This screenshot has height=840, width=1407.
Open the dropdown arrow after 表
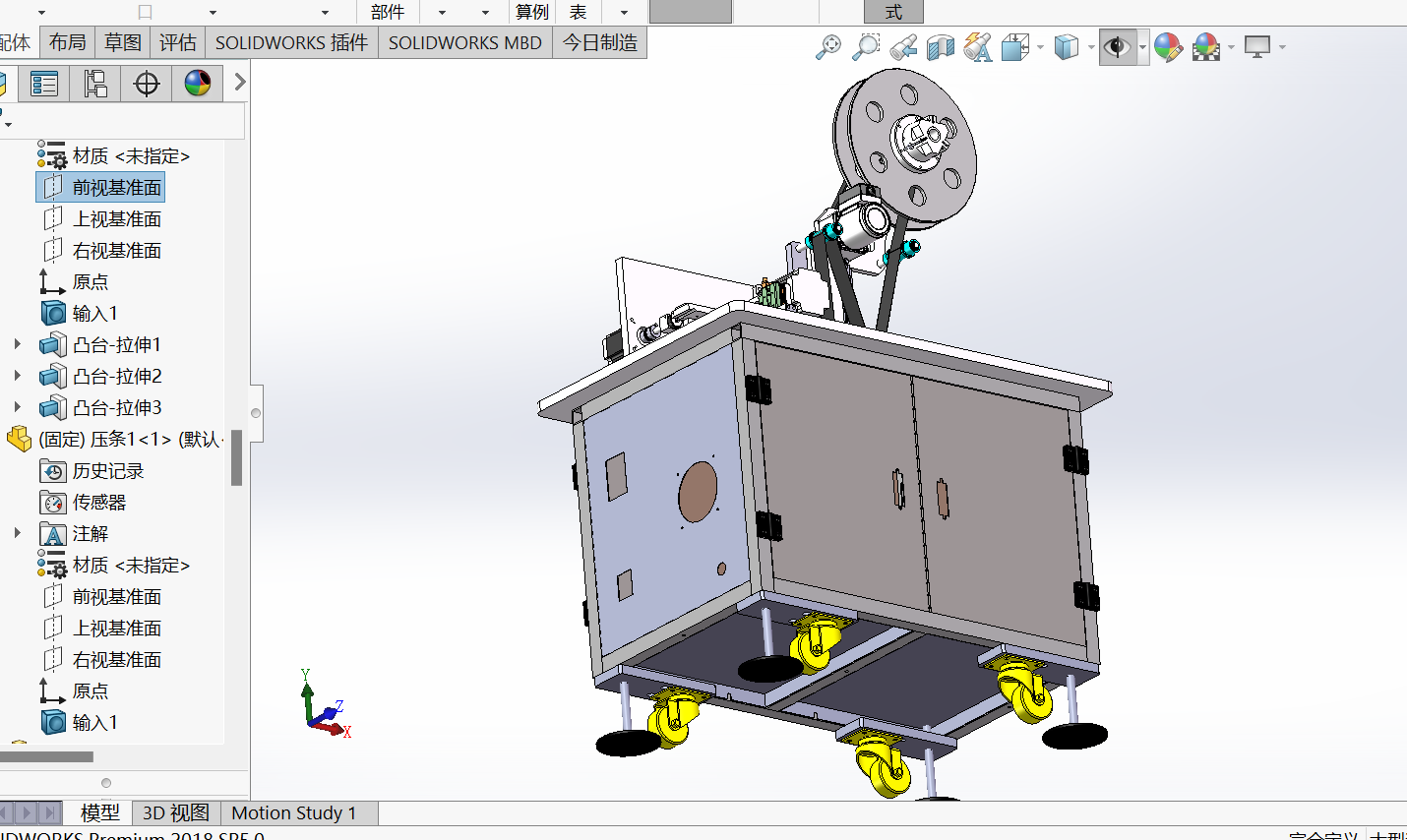click(x=624, y=13)
